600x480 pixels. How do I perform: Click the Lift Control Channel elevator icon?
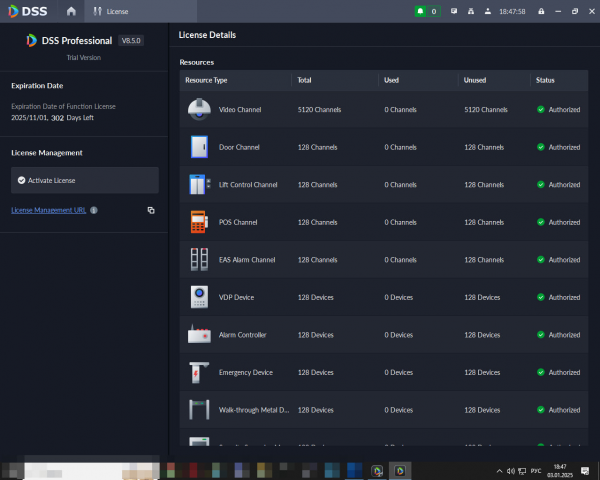pyautogui.click(x=199, y=184)
